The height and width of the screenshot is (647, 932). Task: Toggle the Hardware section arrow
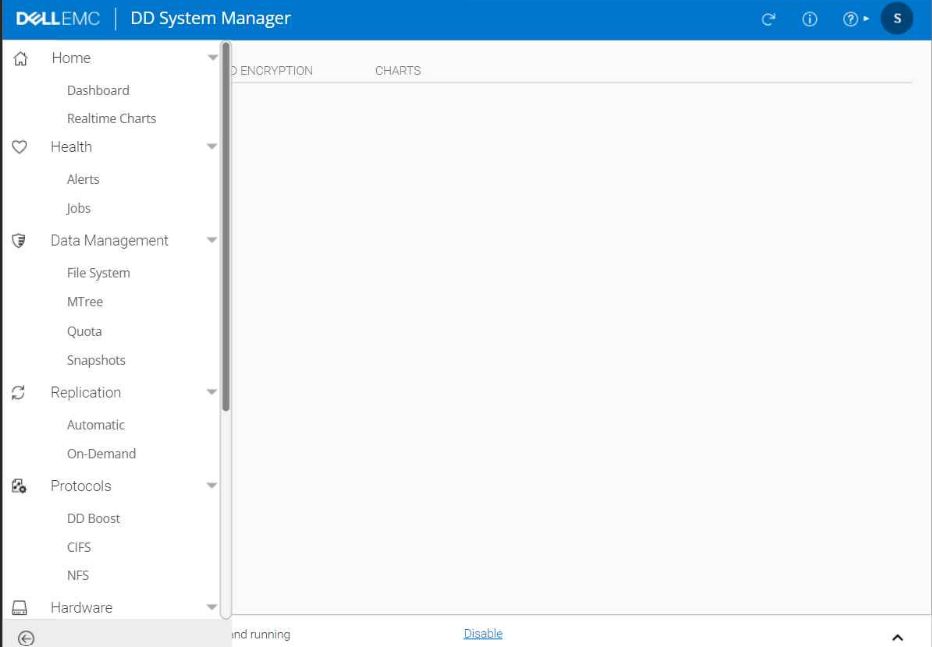coord(212,607)
